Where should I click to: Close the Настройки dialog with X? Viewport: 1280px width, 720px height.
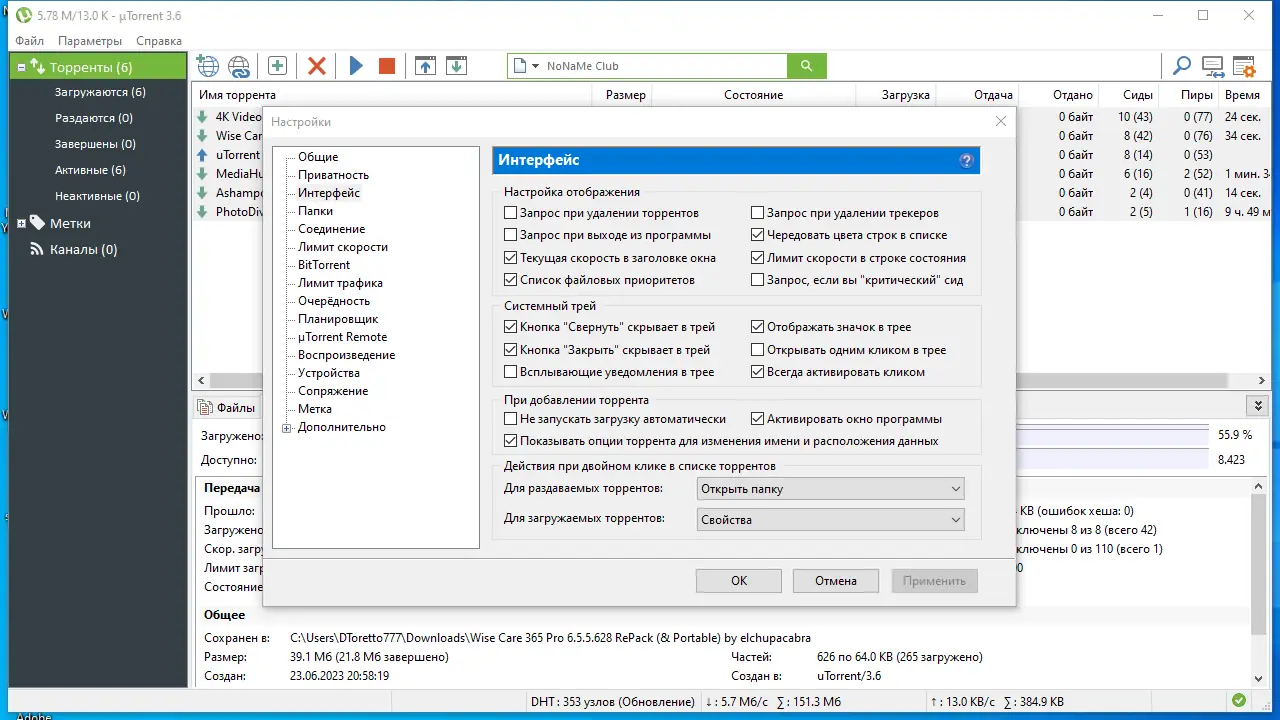[1001, 121]
